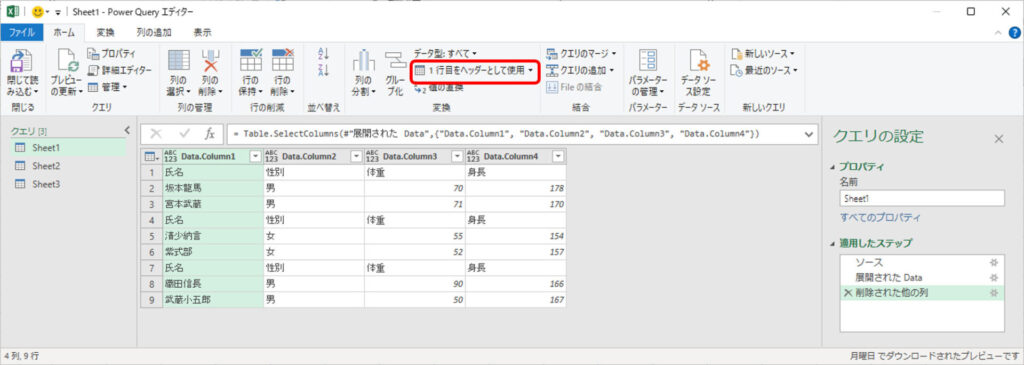Click Combine Files (Fileの結合)
1024x365 pixels.
pos(573,86)
